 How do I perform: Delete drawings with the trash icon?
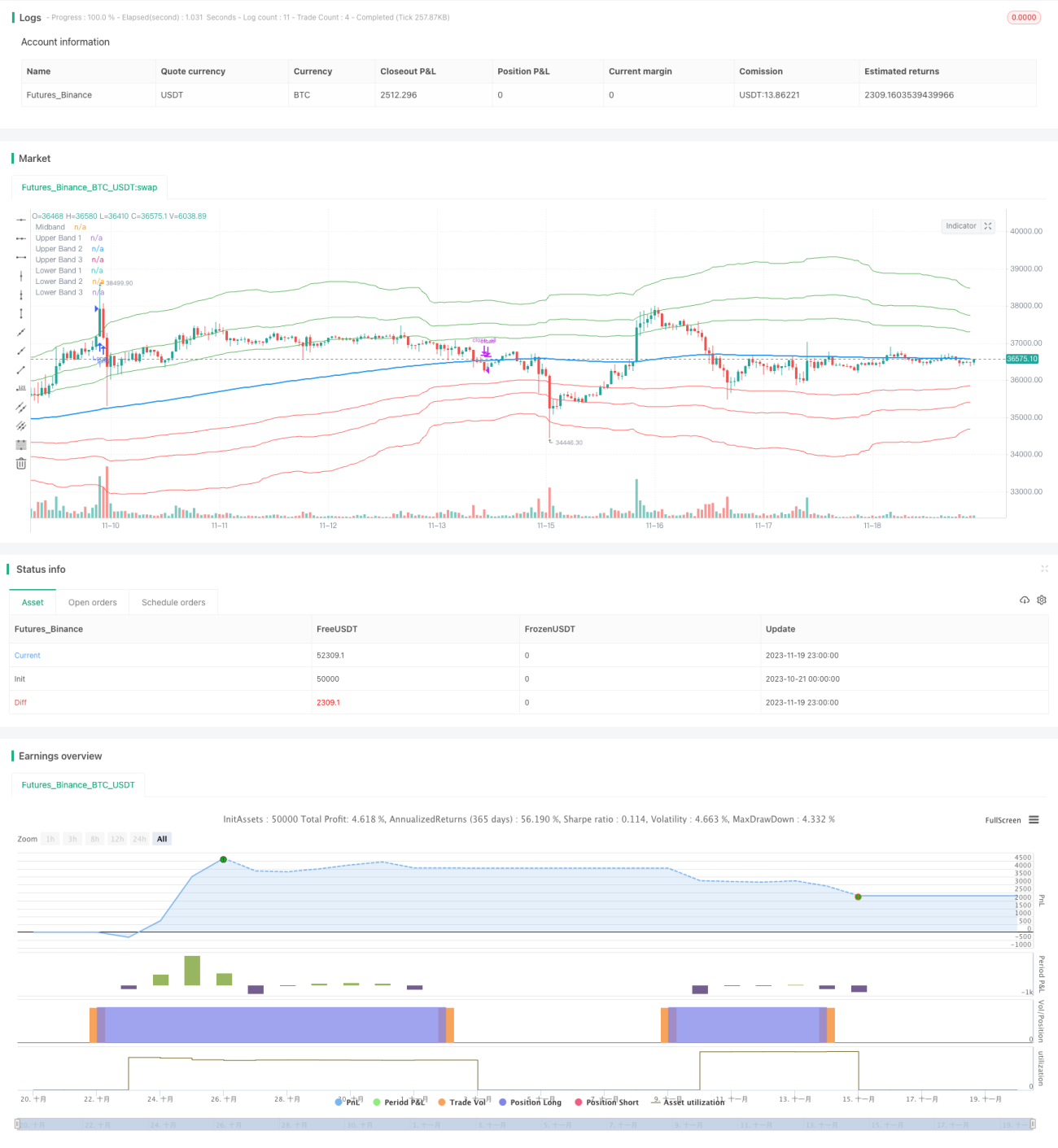pyautogui.click(x=21, y=463)
